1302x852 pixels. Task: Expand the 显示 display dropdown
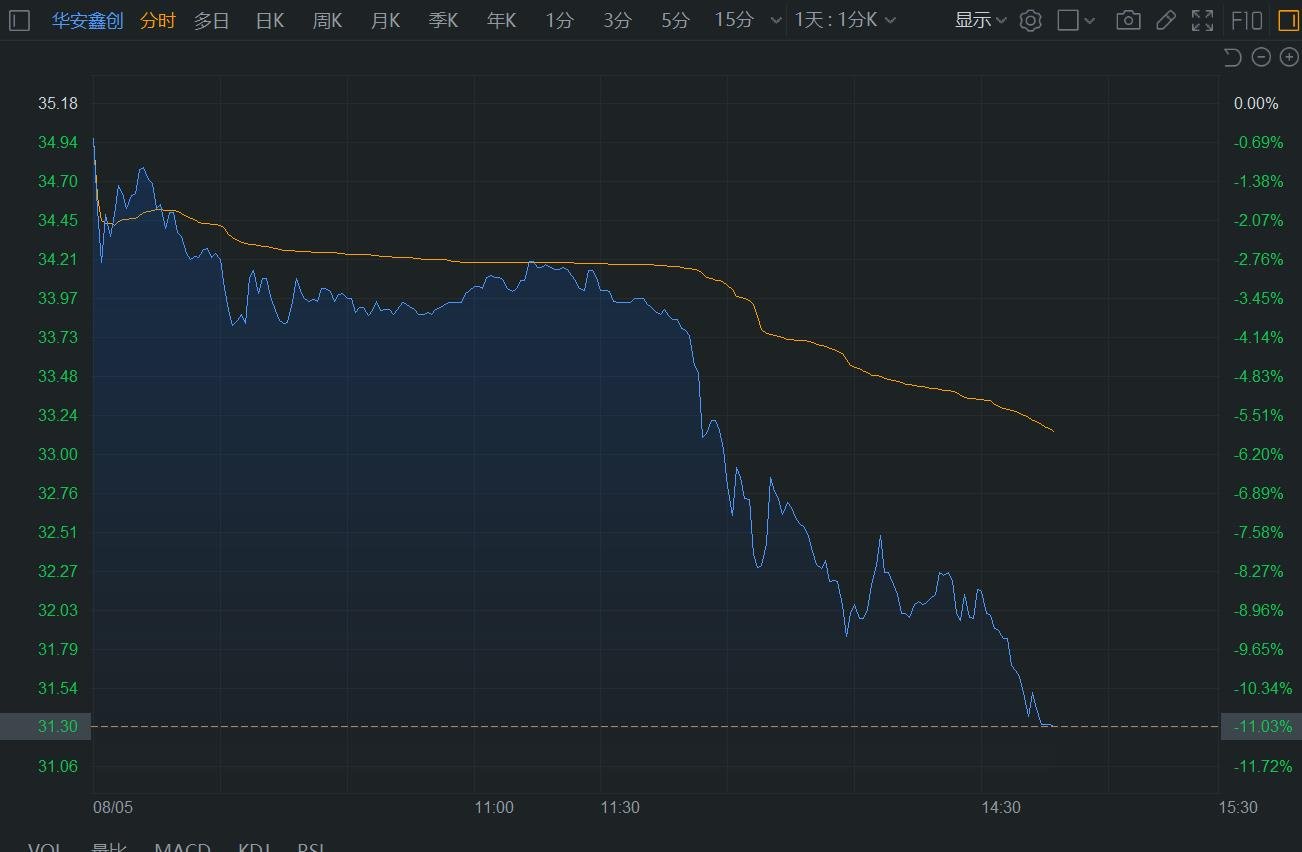tap(980, 20)
